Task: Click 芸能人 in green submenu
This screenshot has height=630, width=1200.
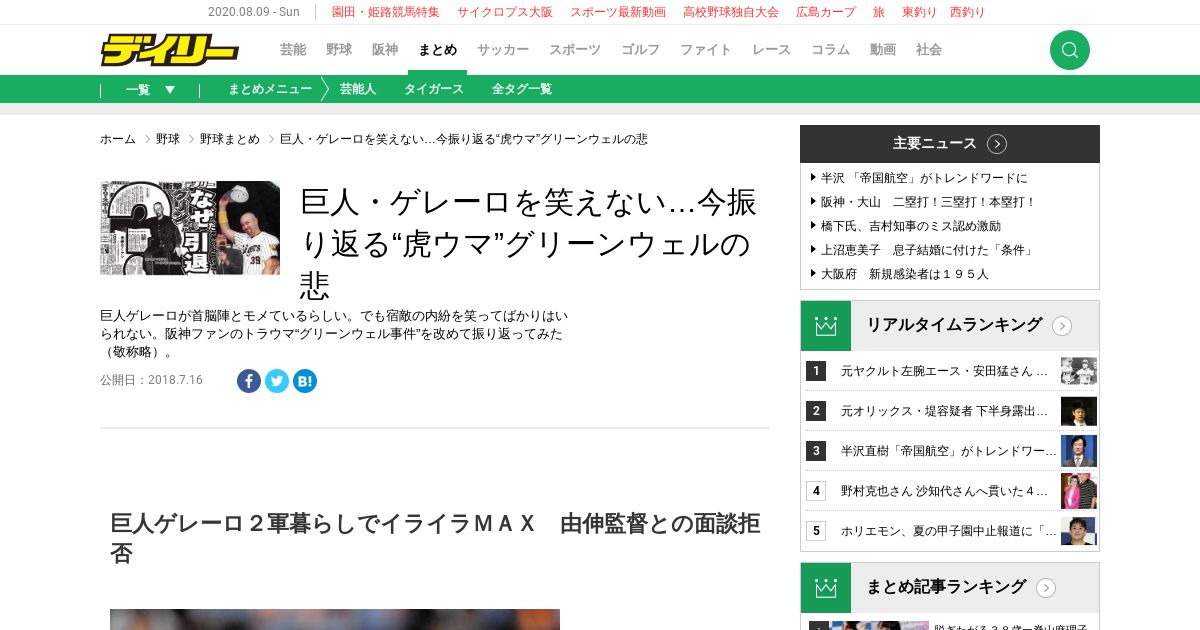Action: (x=358, y=89)
